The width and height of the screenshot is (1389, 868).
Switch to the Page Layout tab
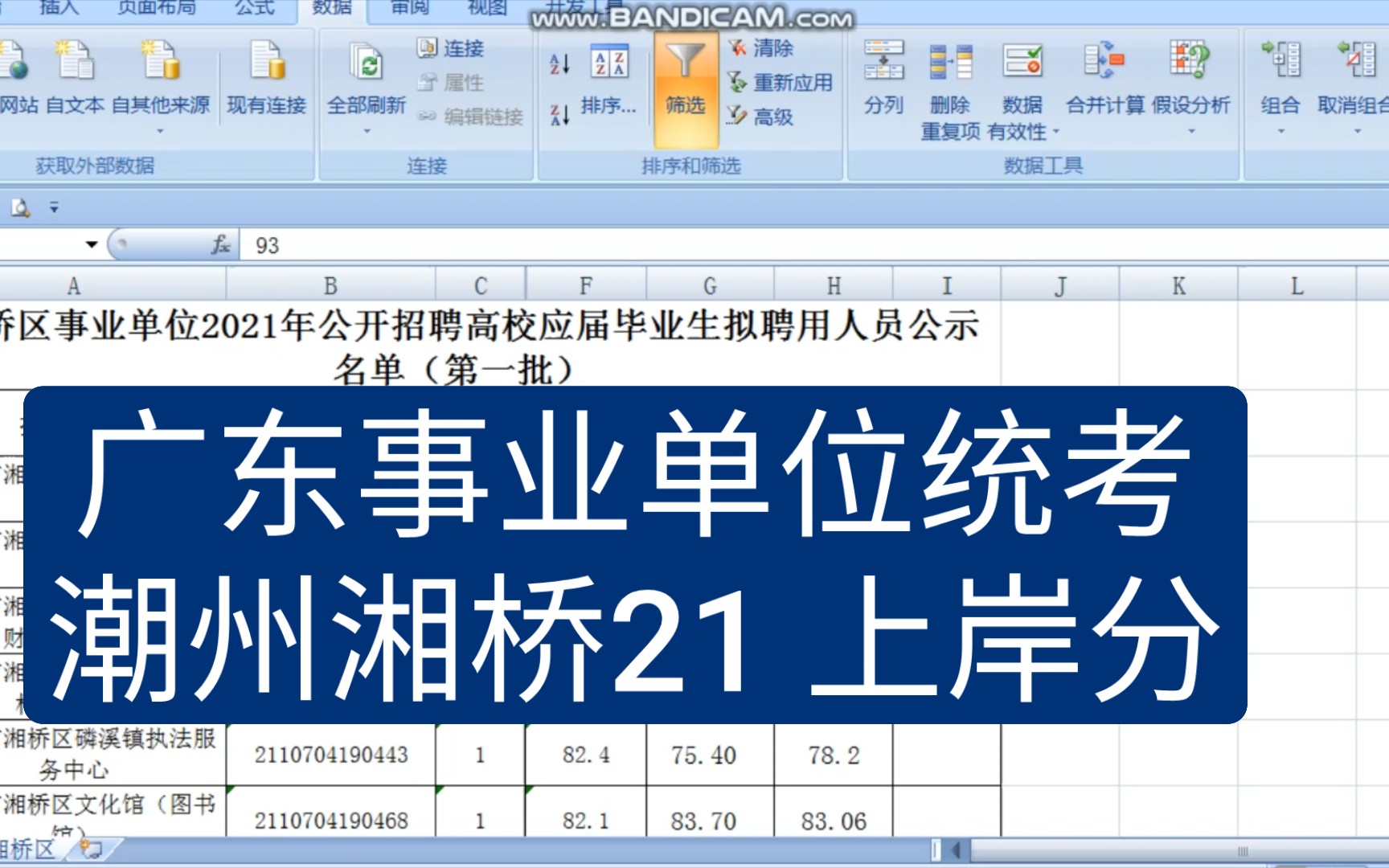point(157,8)
